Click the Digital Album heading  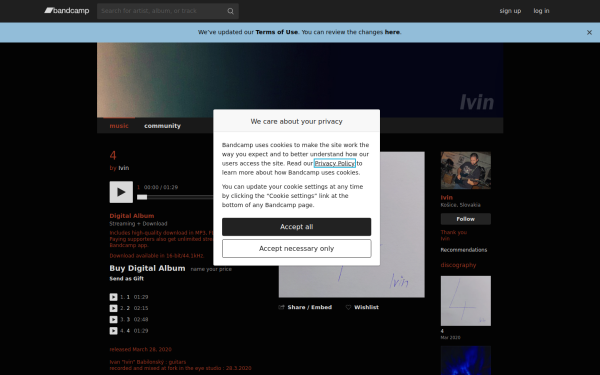coord(132,216)
